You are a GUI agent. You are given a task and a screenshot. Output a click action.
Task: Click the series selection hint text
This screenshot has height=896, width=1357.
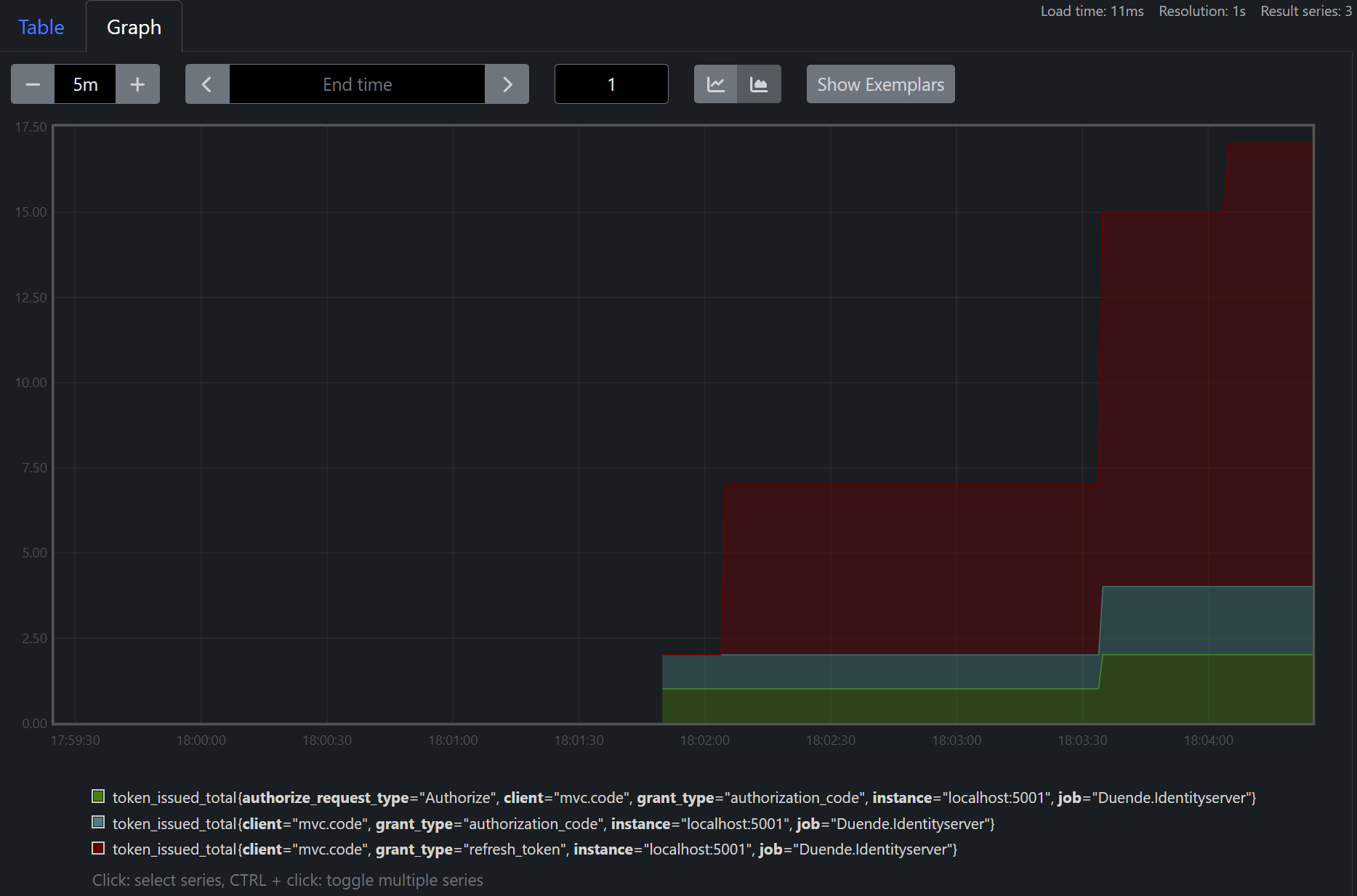click(287, 880)
